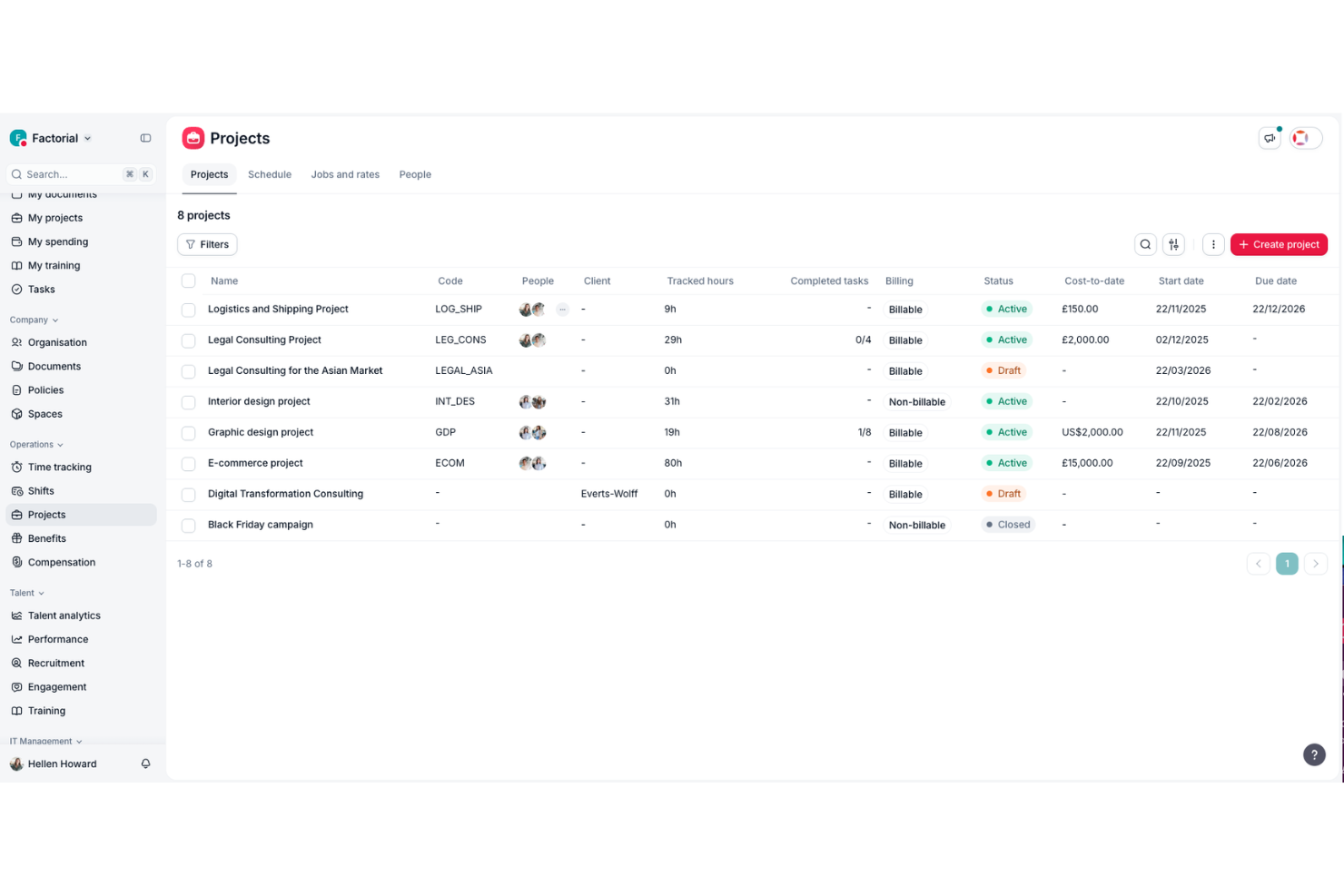Open the Jobs and rates tab
Viewport: 1344px width, 896px height.
coord(345,174)
